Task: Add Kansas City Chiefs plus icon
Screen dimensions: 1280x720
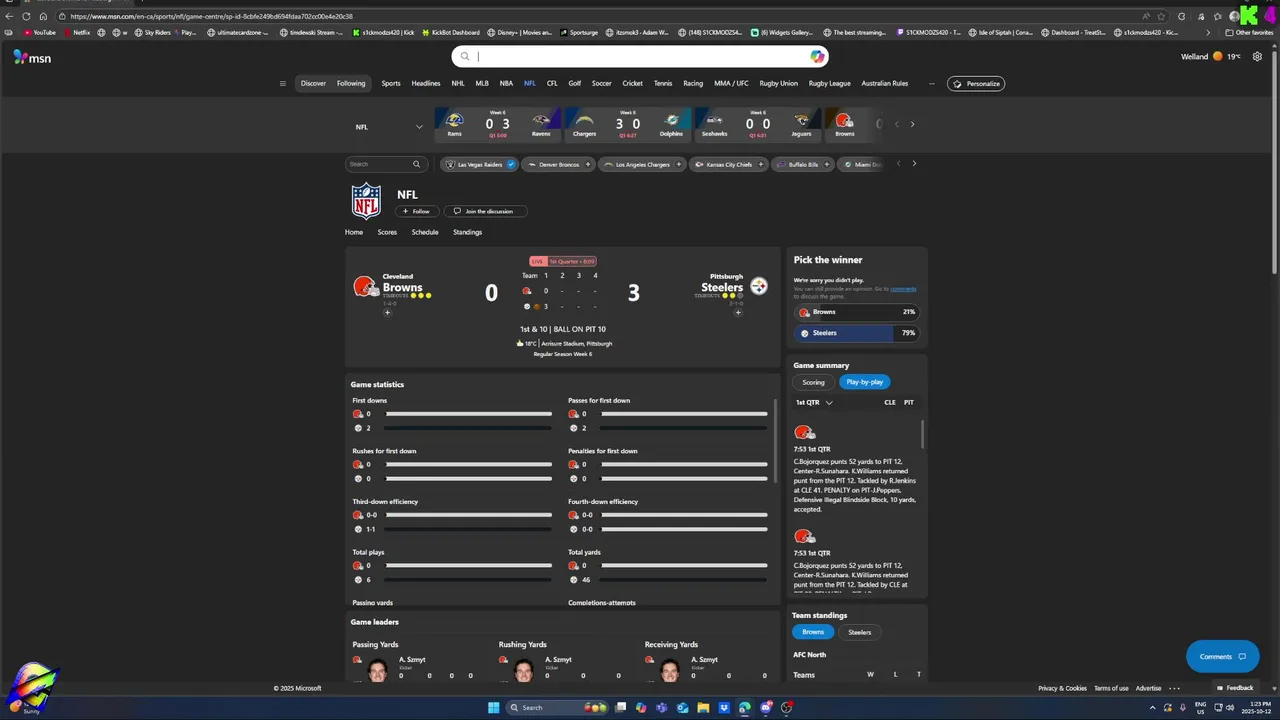Action: pos(760,164)
